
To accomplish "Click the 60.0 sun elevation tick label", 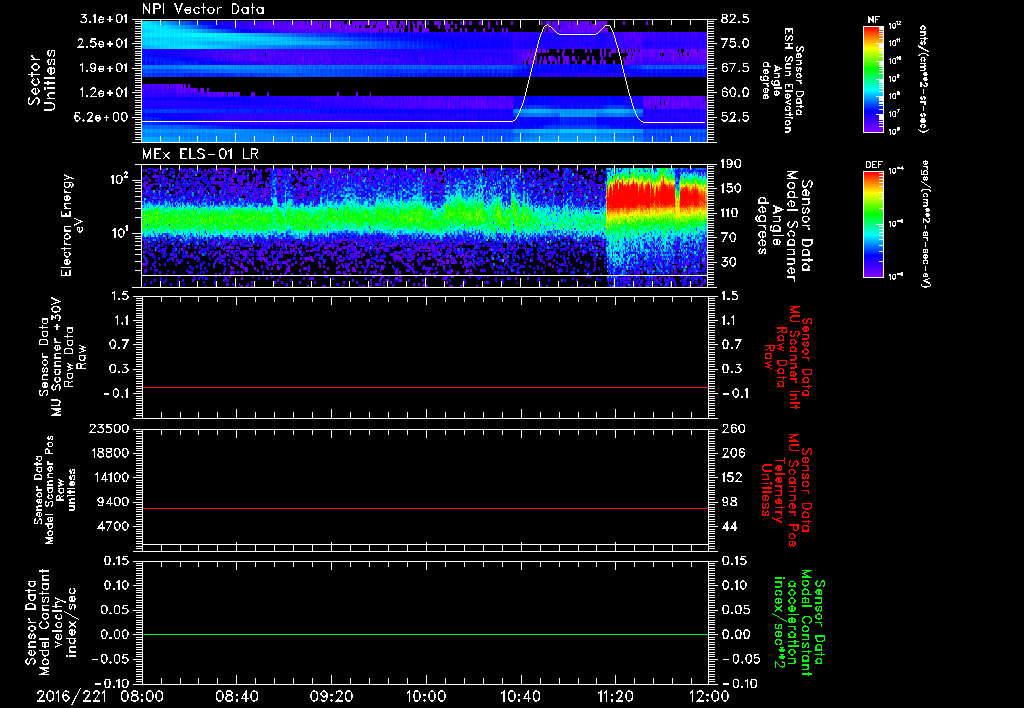I will (735, 93).
